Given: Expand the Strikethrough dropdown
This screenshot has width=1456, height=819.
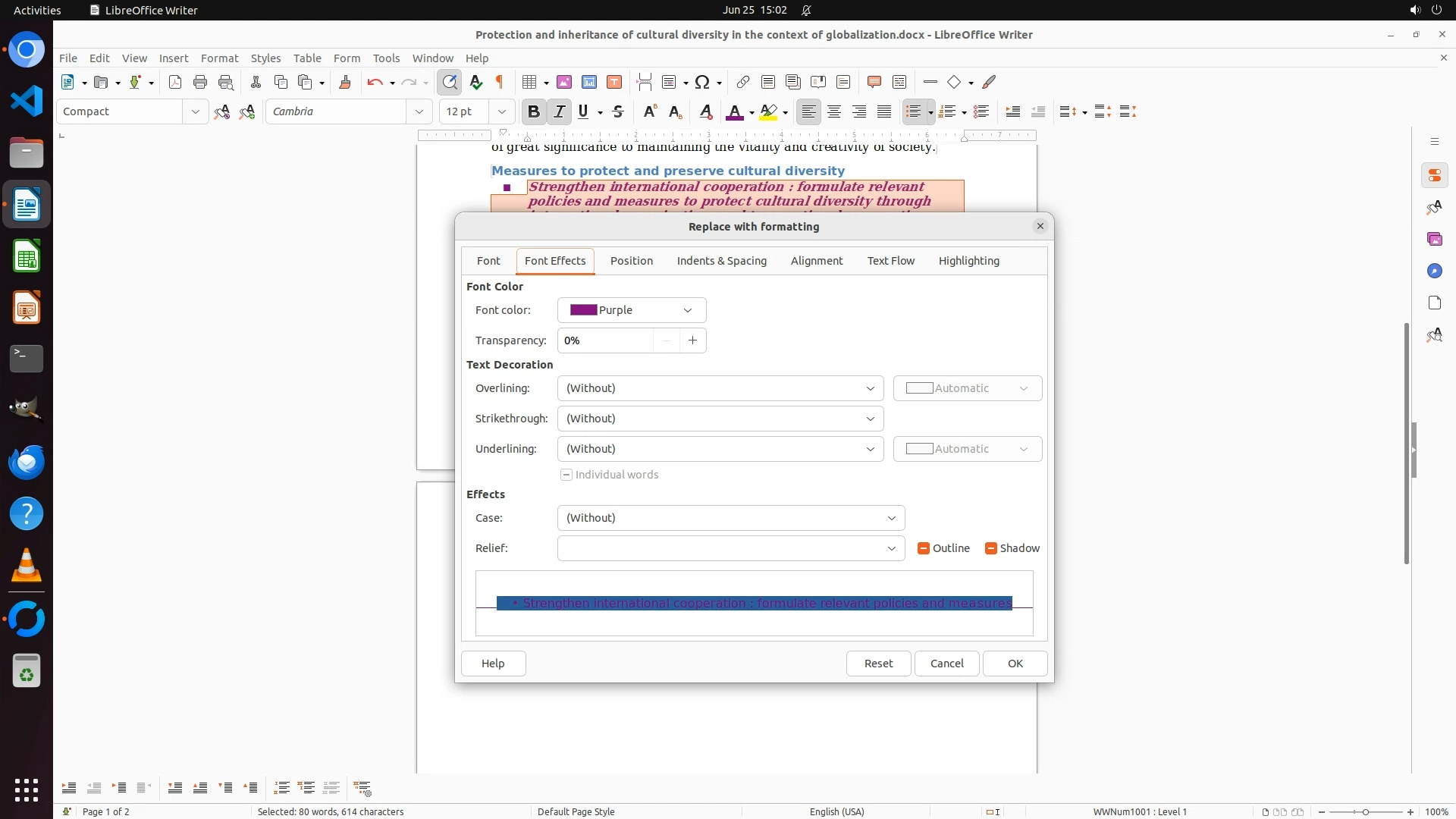Looking at the screenshot, I should point(720,419).
